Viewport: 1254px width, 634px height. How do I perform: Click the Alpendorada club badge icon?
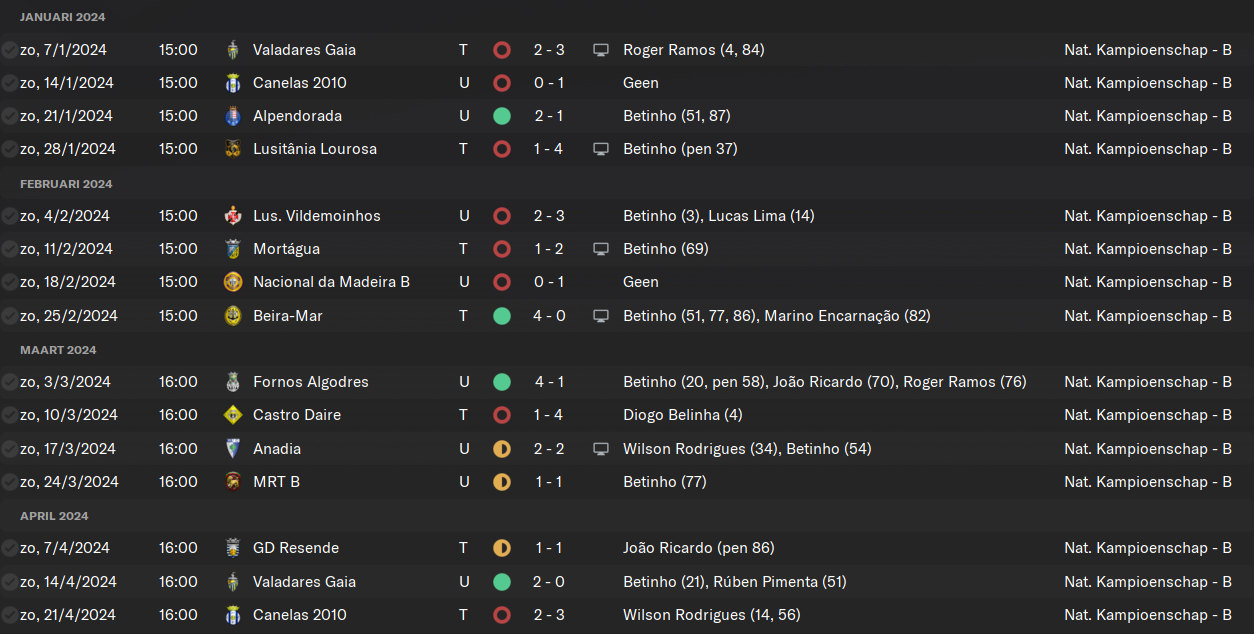pos(233,116)
